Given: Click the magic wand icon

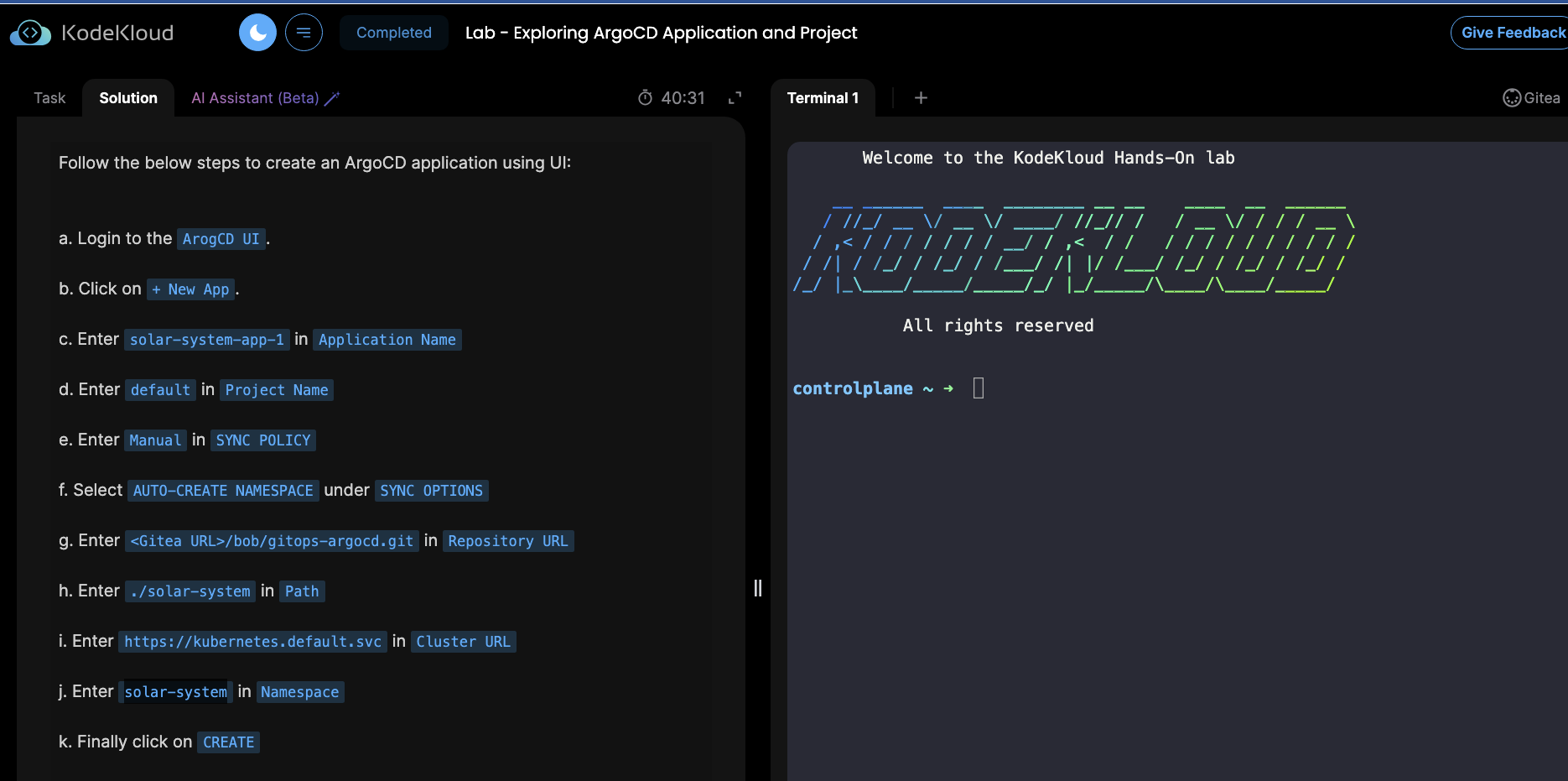Looking at the screenshot, I should (x=332, y=98).
